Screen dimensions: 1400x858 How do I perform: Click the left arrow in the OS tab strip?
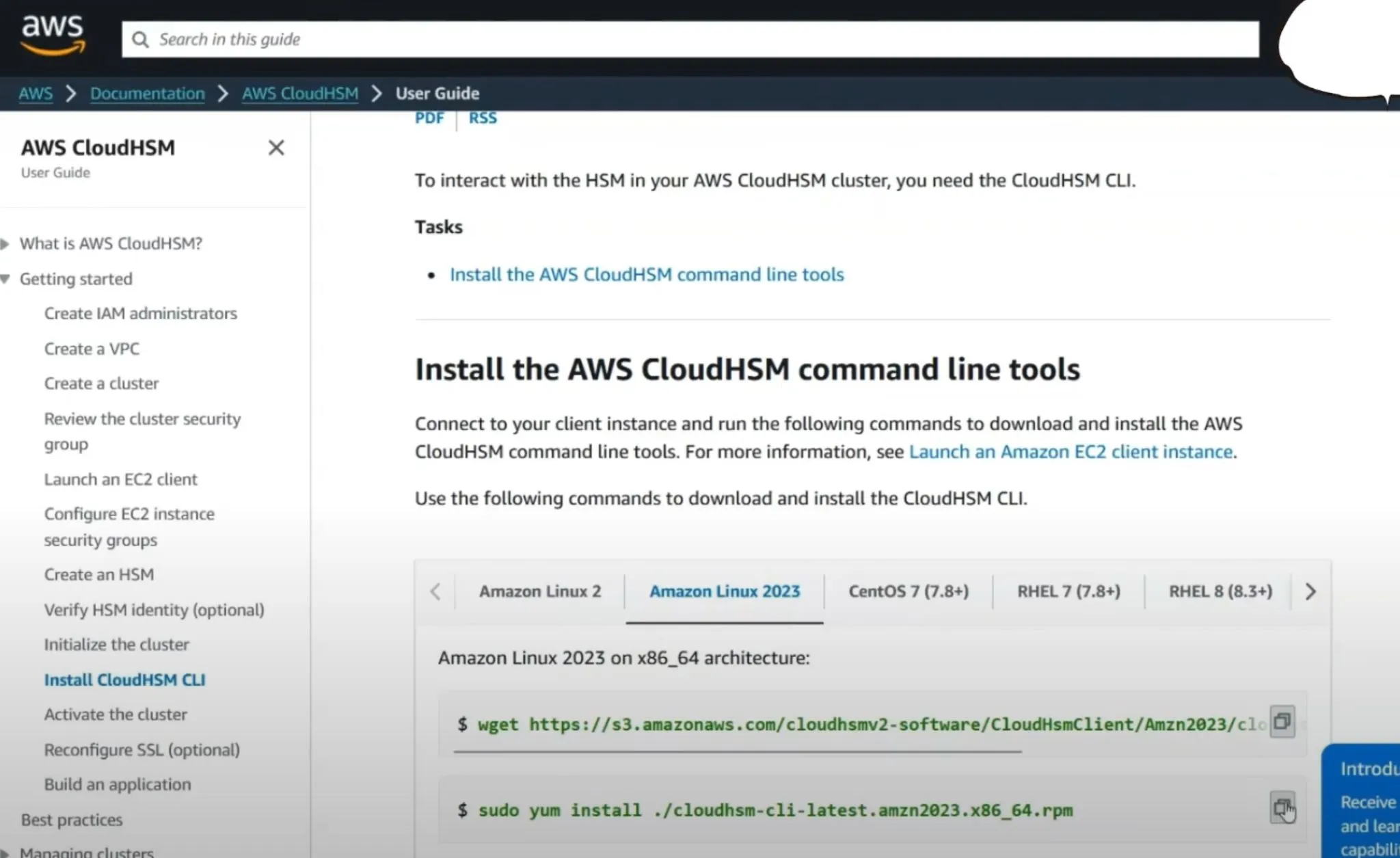pyautogui.click(x=436, y=591)
